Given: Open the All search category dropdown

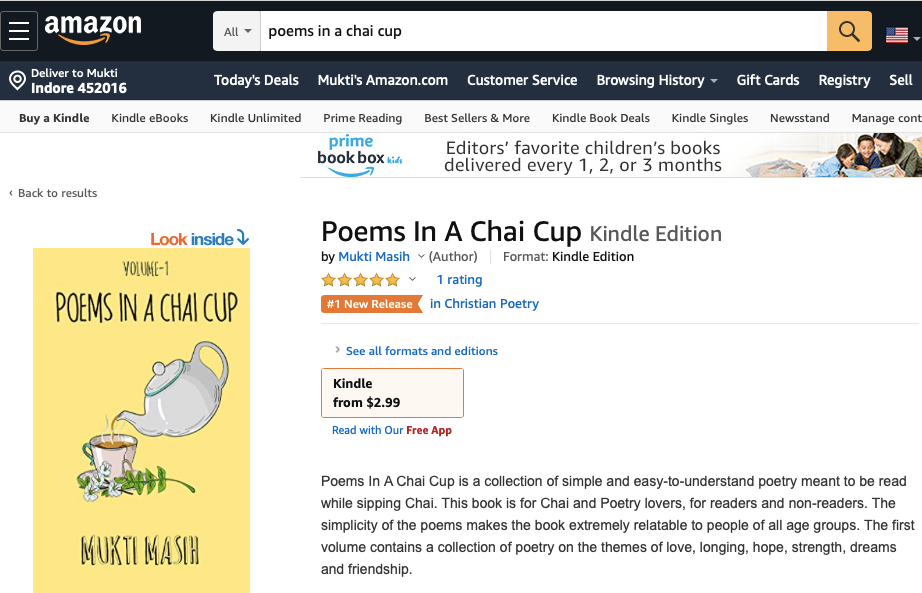Looking at the screenshot, I should click(237, 31).
